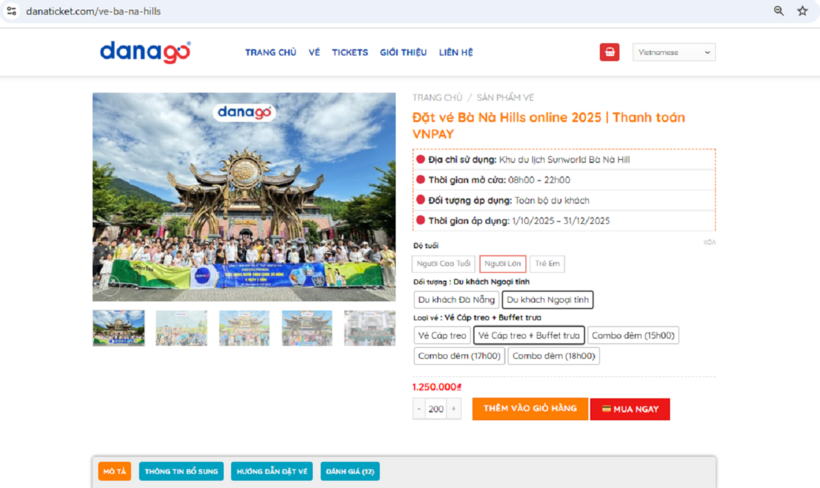Select the Người Cao Tuổi age option
820x488 pixels.
tap(443, 264)
